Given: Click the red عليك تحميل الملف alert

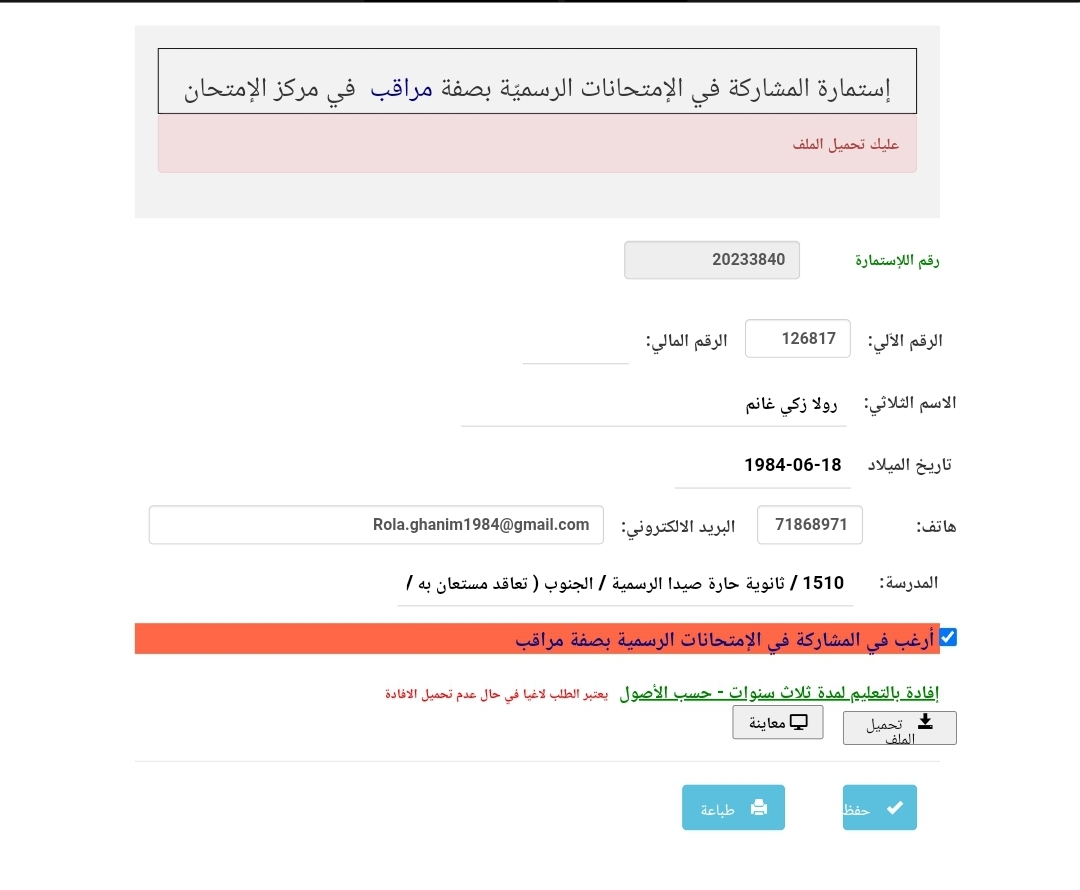Looking at the screenshot, I should [537, 145].
